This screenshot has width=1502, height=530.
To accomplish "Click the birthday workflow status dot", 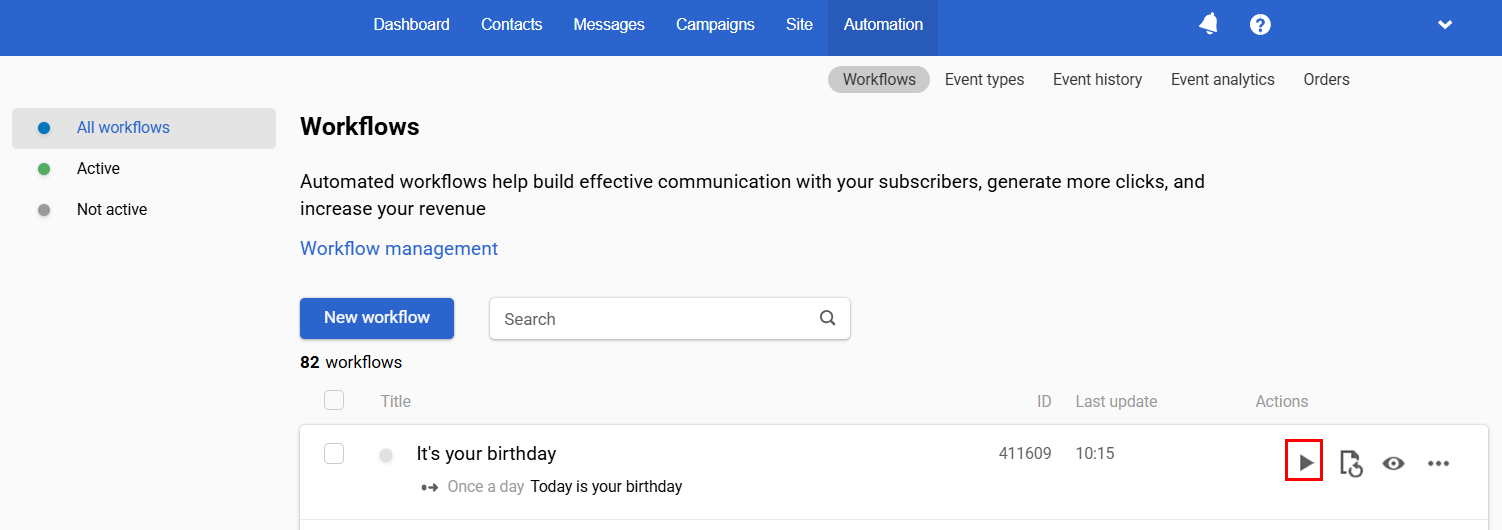I will point(386,455).
